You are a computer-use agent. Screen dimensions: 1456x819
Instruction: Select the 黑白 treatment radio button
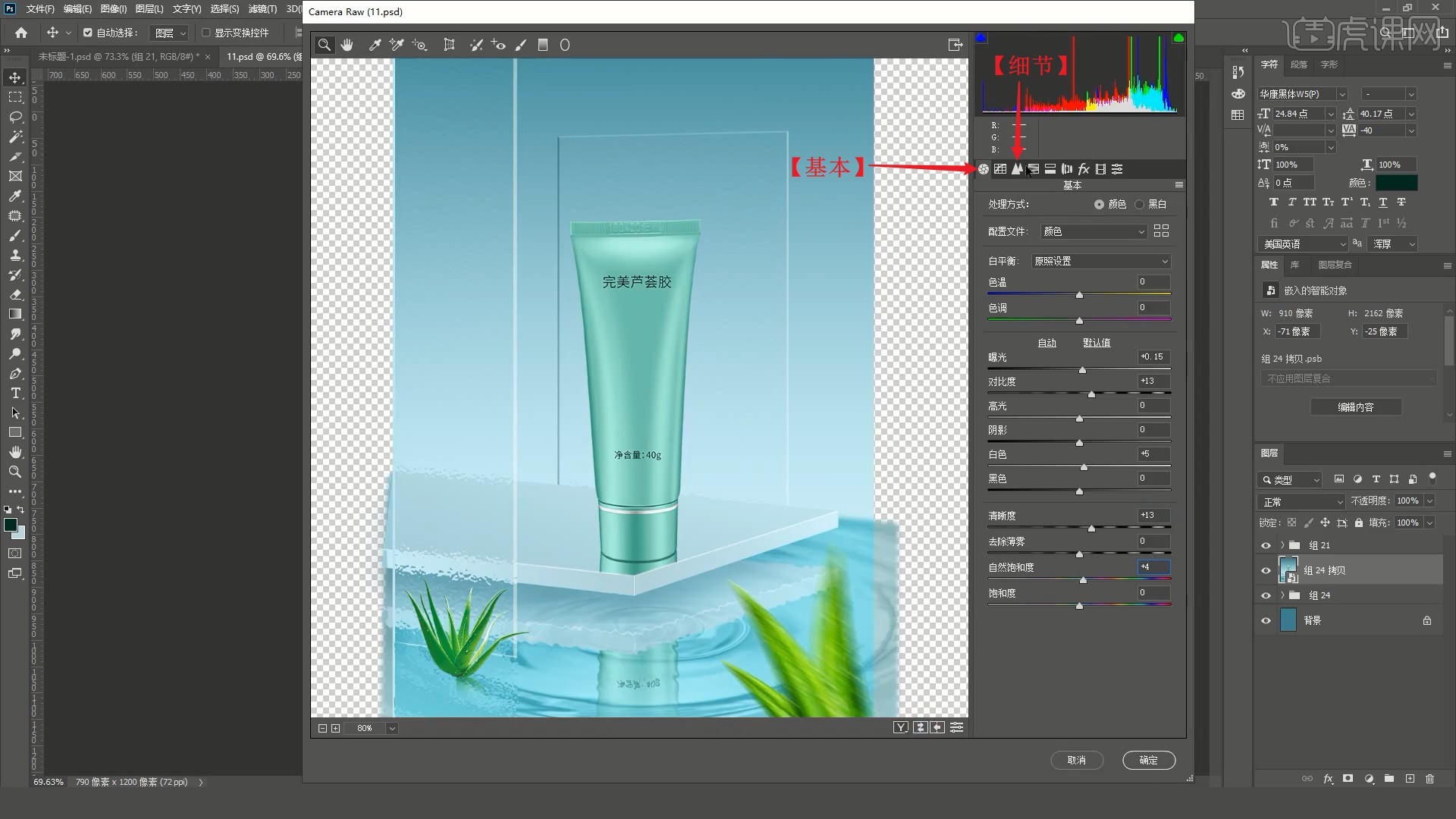[1139, 205]
